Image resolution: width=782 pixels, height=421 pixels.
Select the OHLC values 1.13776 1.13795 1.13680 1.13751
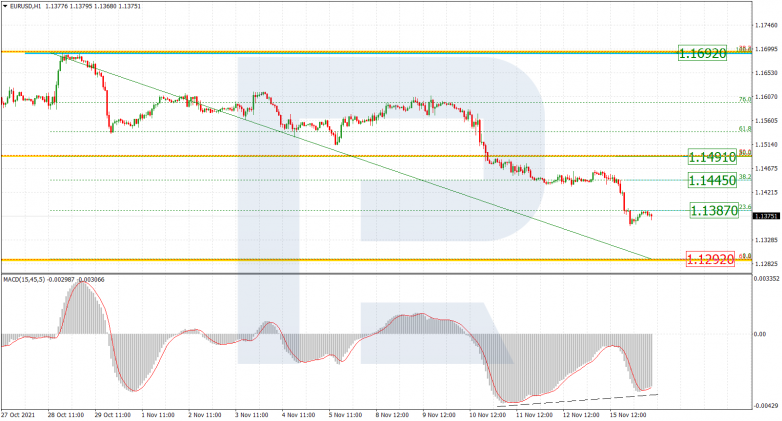pyautogui.click(x=93, y=6)
